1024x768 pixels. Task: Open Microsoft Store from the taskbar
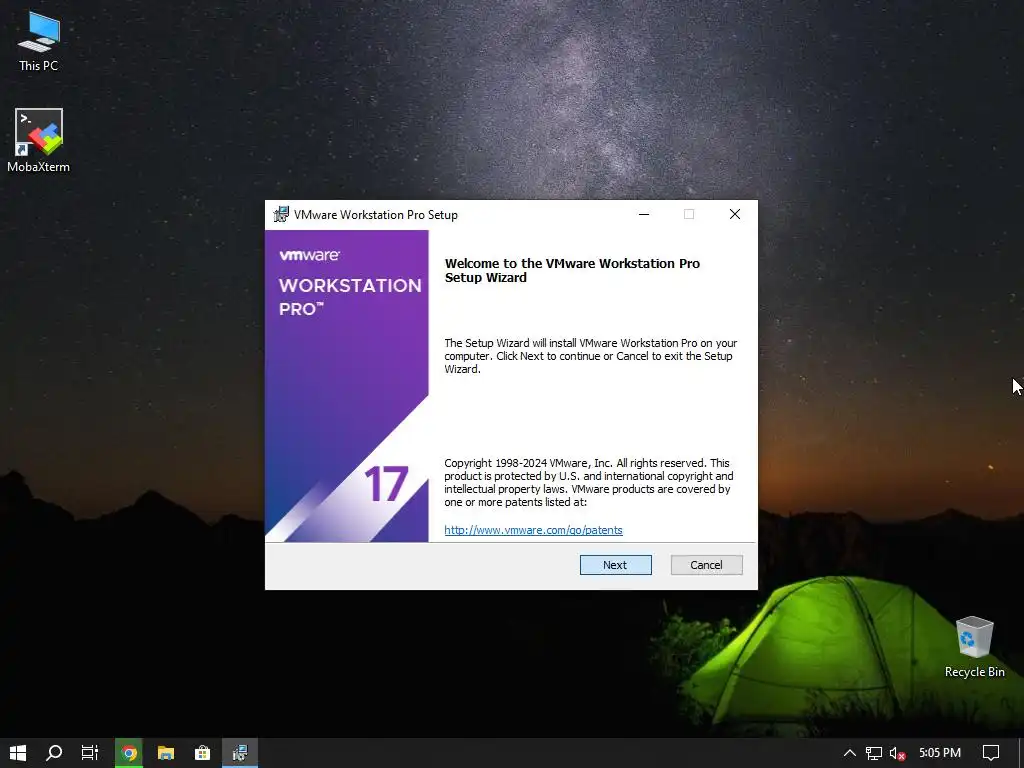(202, 753)
